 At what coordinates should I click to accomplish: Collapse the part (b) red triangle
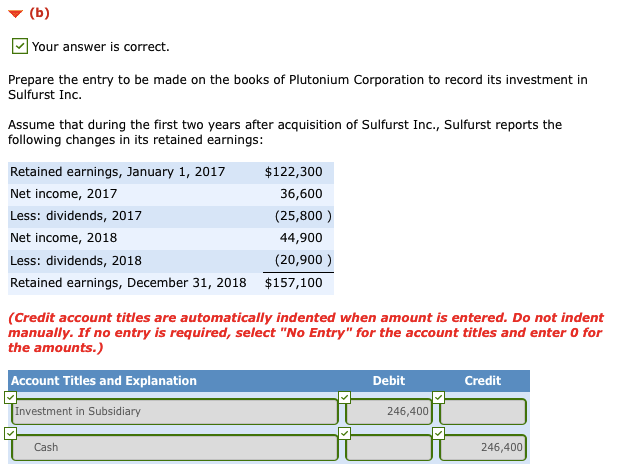tap(15, 13)
